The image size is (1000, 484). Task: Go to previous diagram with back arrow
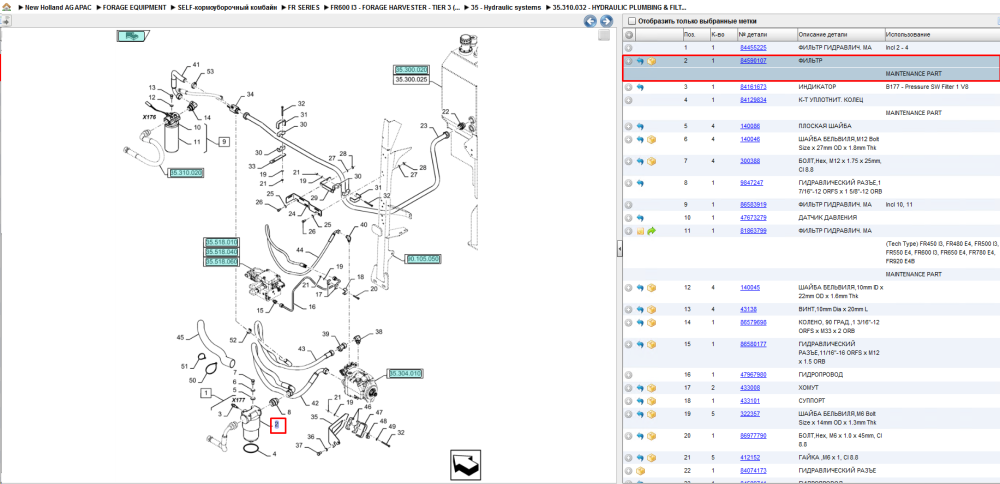[591, 21]
